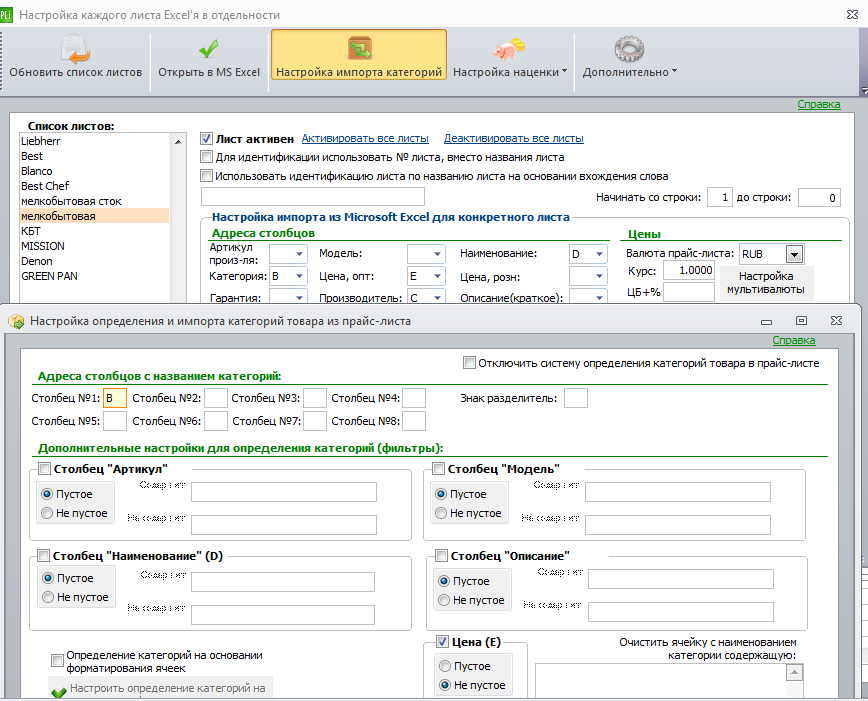Select Пустое in the Наименование (D) group
This screenshot has height=701, width=868.
click(x=48, y=578)
